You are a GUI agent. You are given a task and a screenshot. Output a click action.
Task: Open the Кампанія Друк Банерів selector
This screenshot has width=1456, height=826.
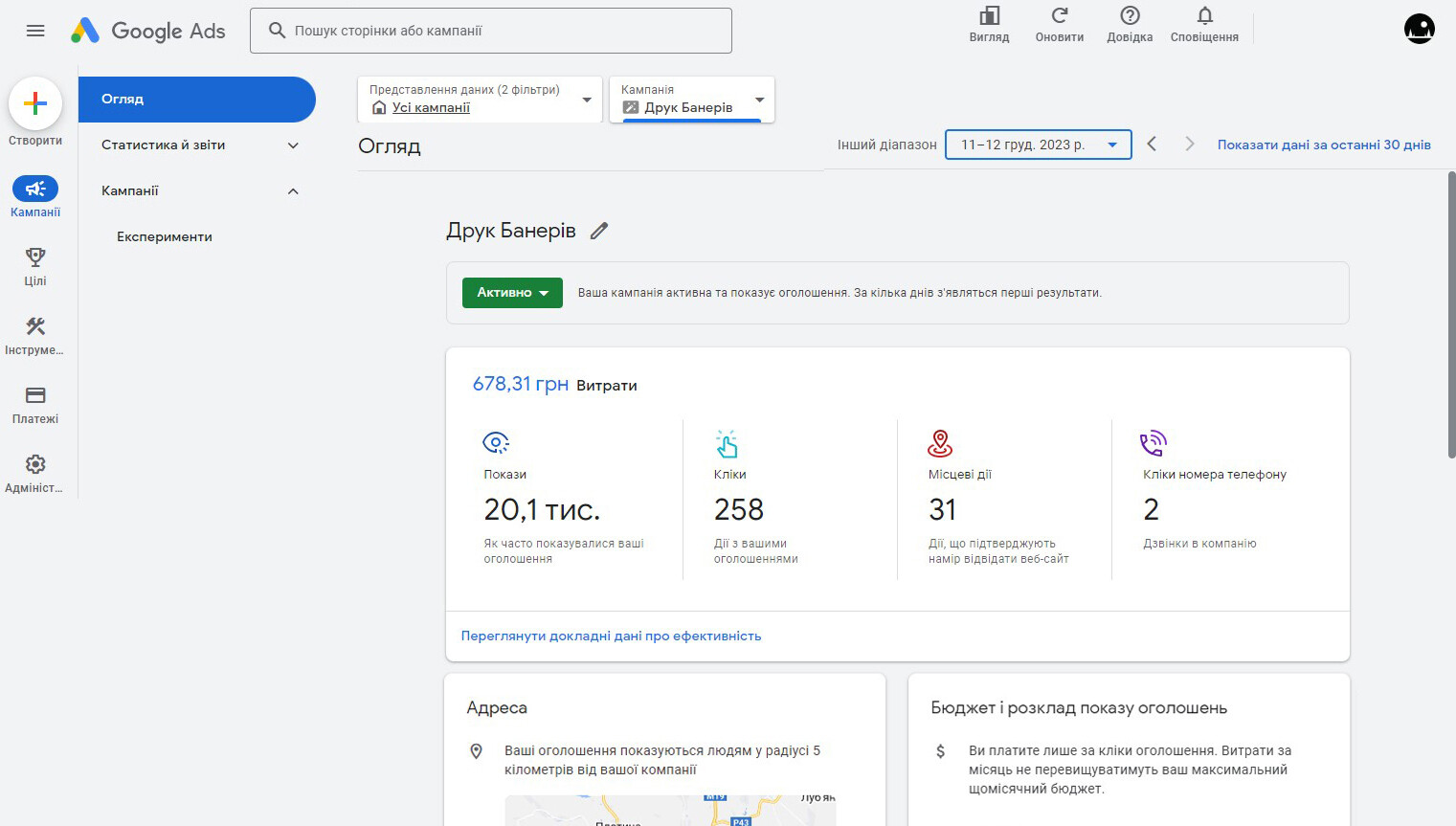(x=691, y=100)
